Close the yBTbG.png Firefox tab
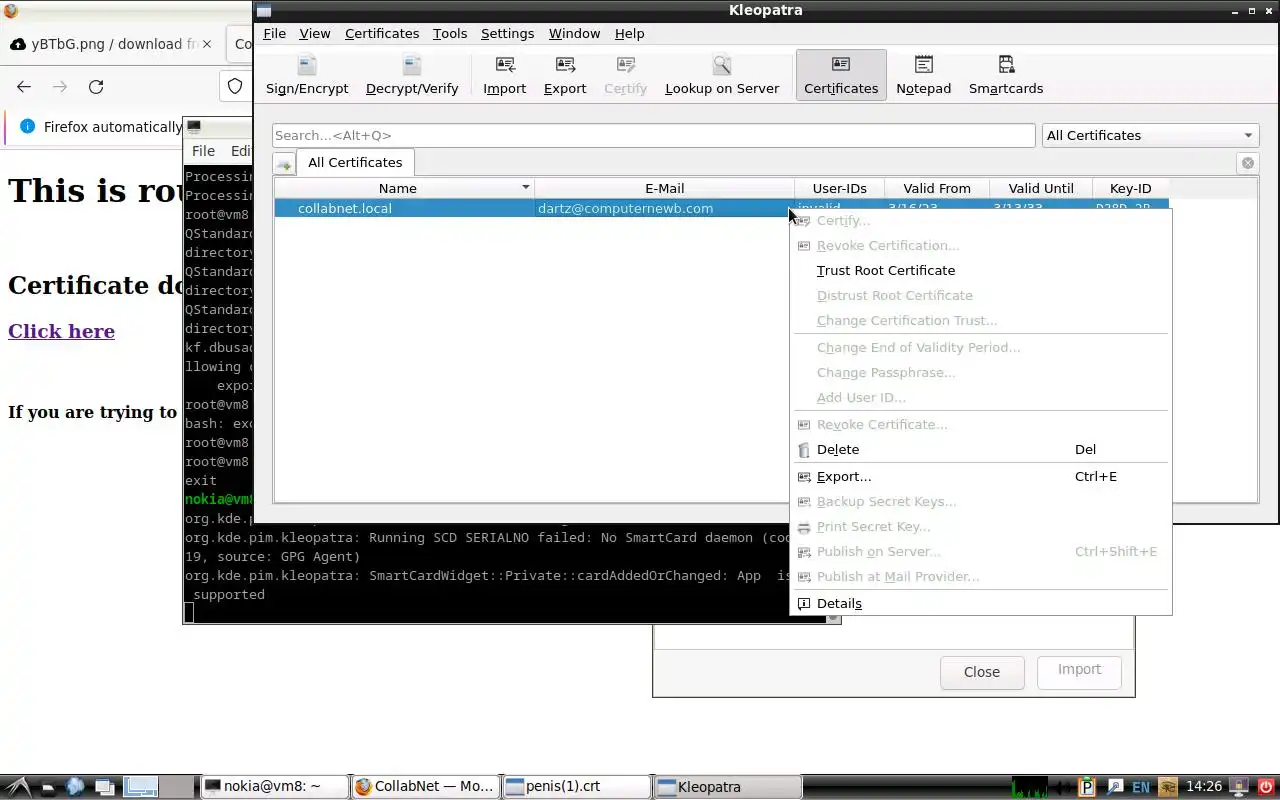Viewport: 1280px width, 800px height. click(207, 44)
